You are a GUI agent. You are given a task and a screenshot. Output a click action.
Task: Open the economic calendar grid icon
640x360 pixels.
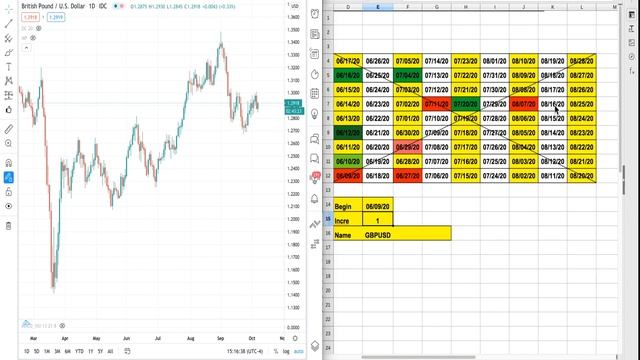[x=315, y=93]
